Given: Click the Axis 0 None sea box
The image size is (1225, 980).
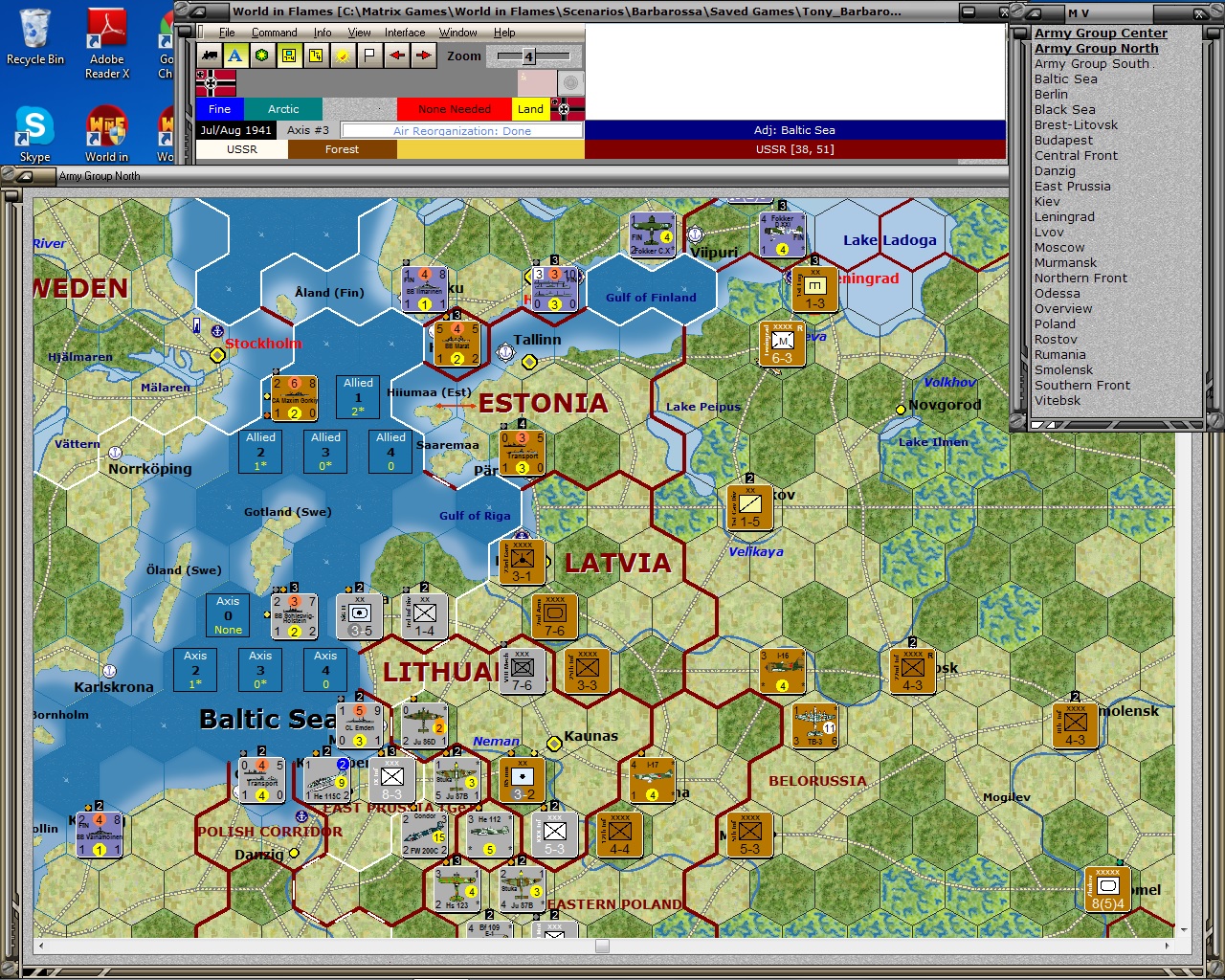Looking at the screenshot, I should coord(228,616).
